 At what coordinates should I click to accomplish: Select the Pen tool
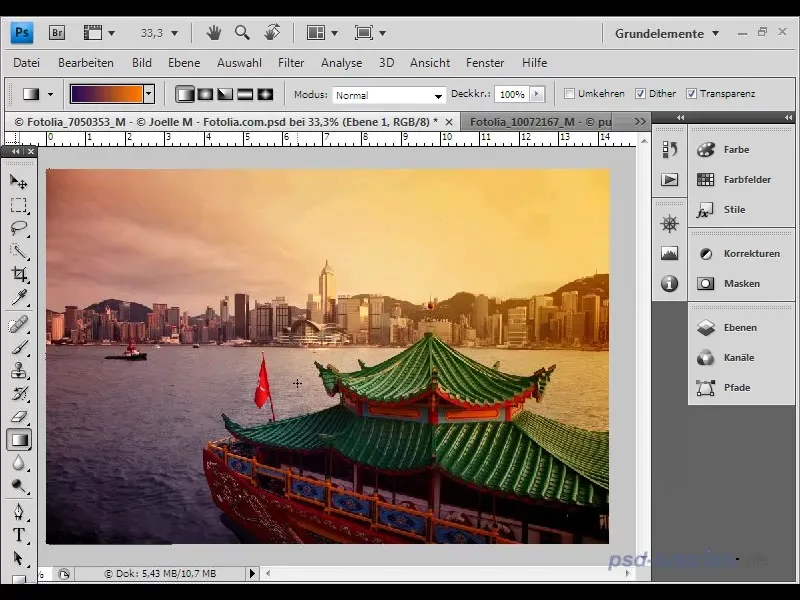[19, 512]
